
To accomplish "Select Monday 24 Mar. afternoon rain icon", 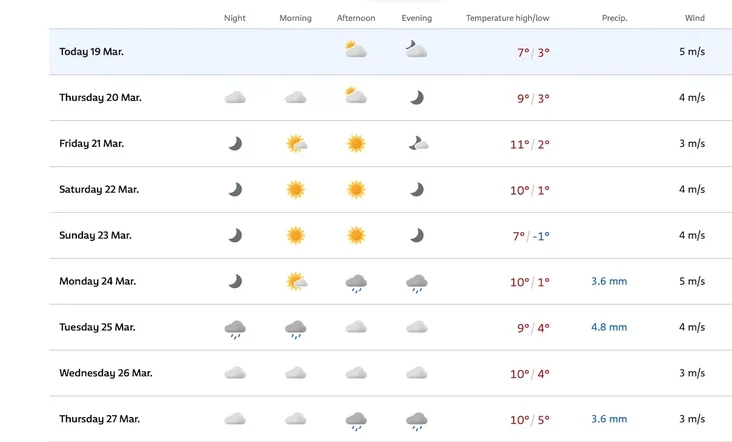I will tap(356, 284).
